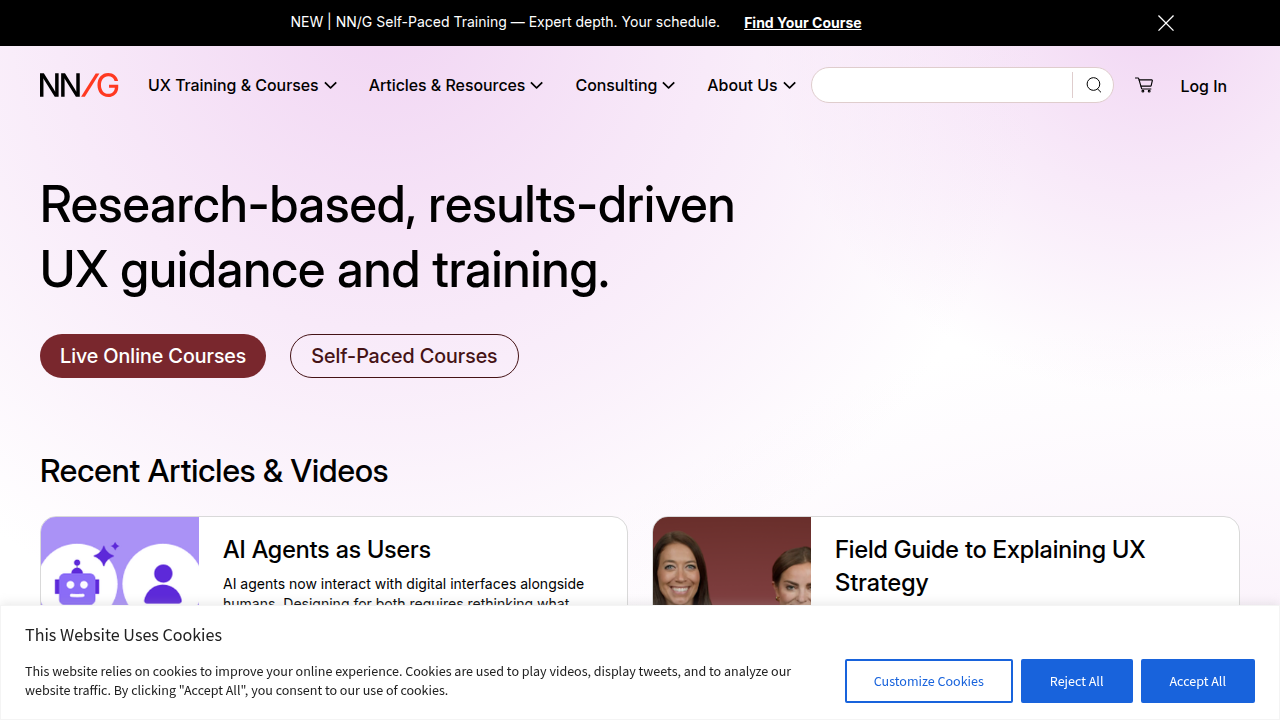Click the NN/g logo
Image resolution: width=1280 pixels, height=720 pixels.
coord(79,85)
